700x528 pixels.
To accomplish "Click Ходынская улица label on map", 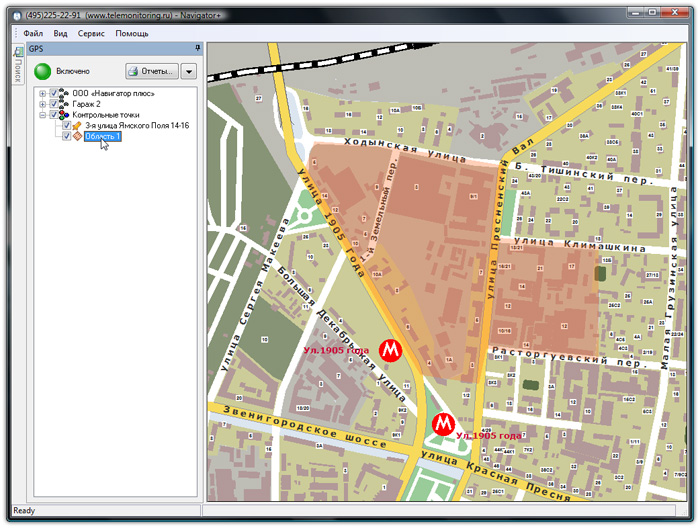I will tap(404, 150).
